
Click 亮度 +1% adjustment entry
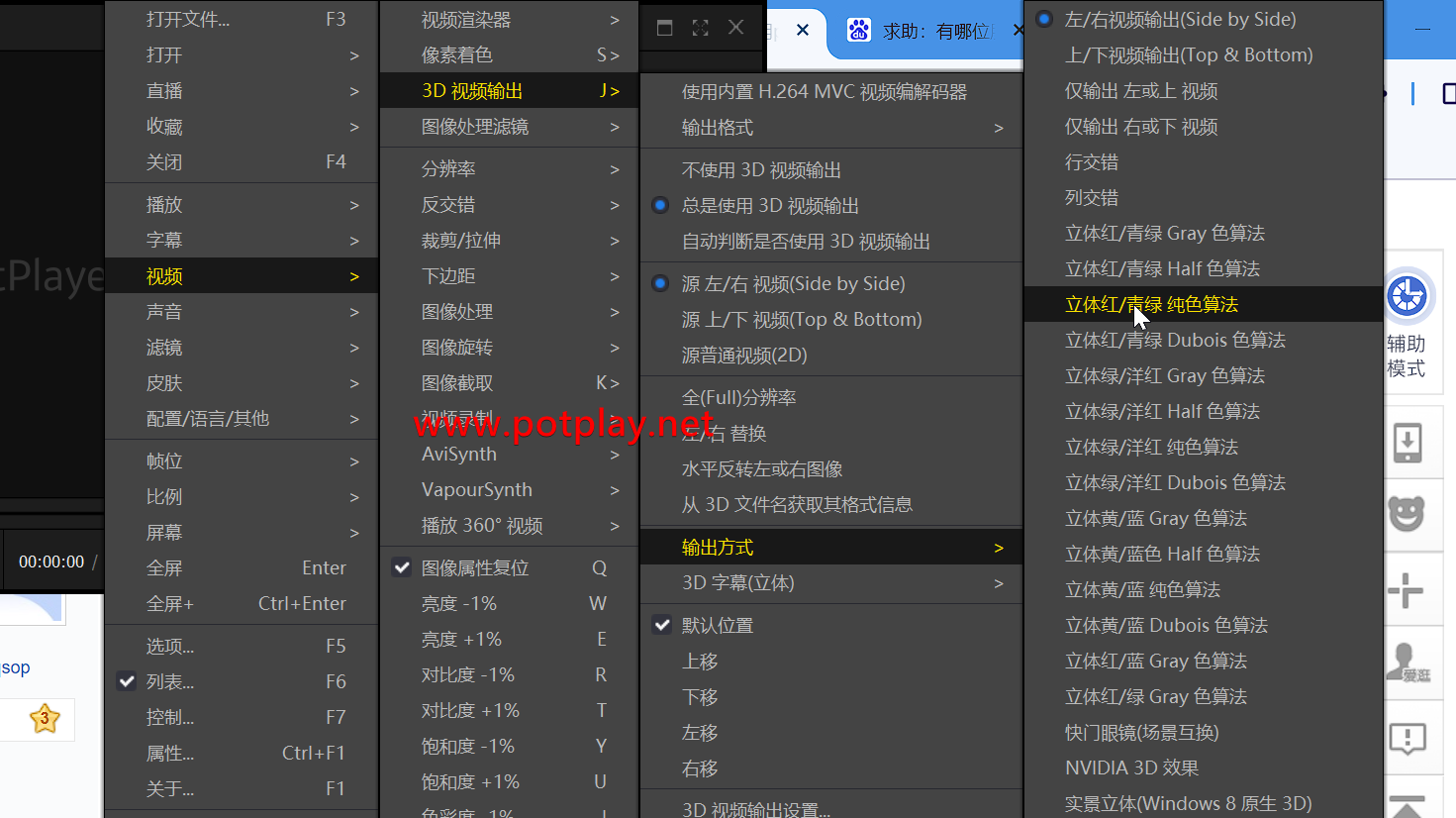509,640
